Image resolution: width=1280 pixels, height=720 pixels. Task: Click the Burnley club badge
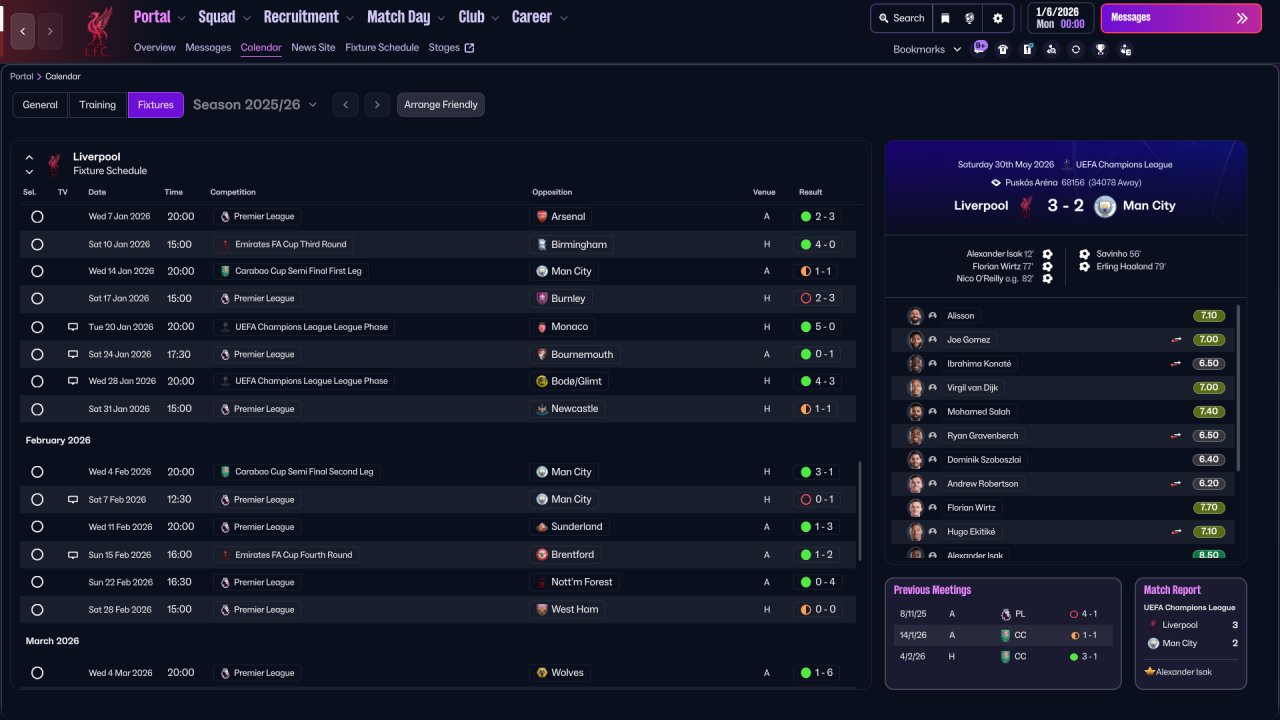tap(542, 298)
